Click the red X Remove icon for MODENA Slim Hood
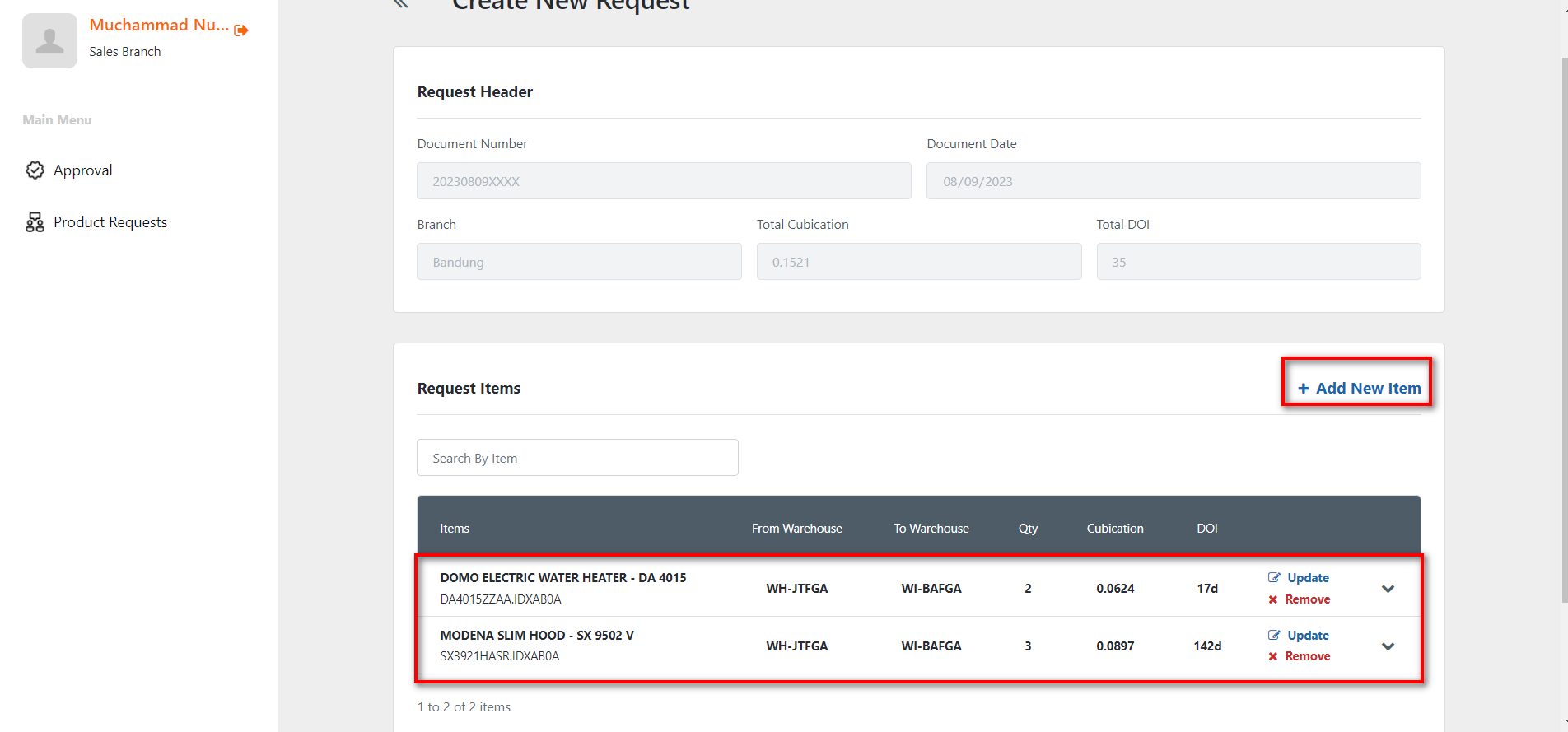 point(1273,656)
